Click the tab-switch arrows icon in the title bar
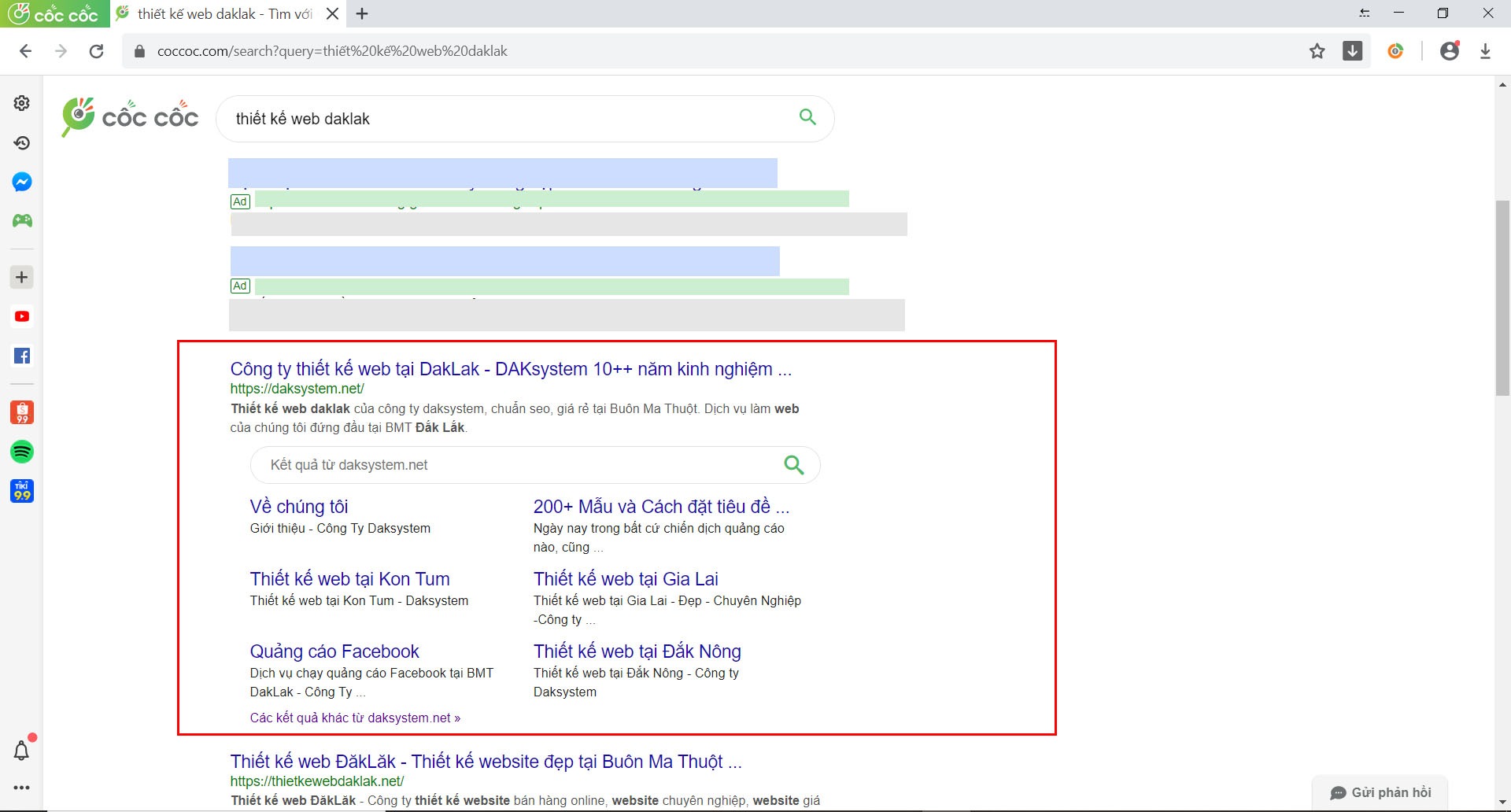This screenshot has width=1511, height=812. 1365,13
